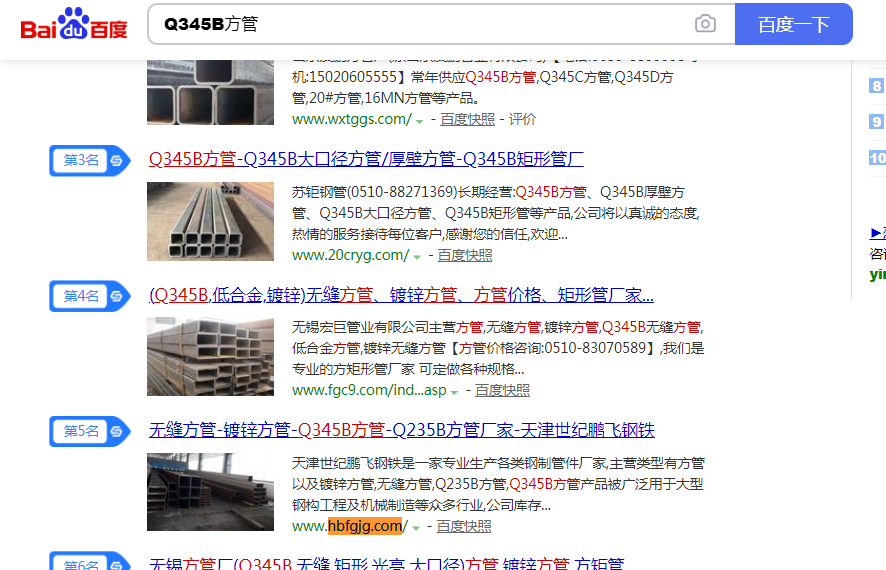Click the 百度一下 search button
This screenshot has width=886, height=570.
(793, 24)
